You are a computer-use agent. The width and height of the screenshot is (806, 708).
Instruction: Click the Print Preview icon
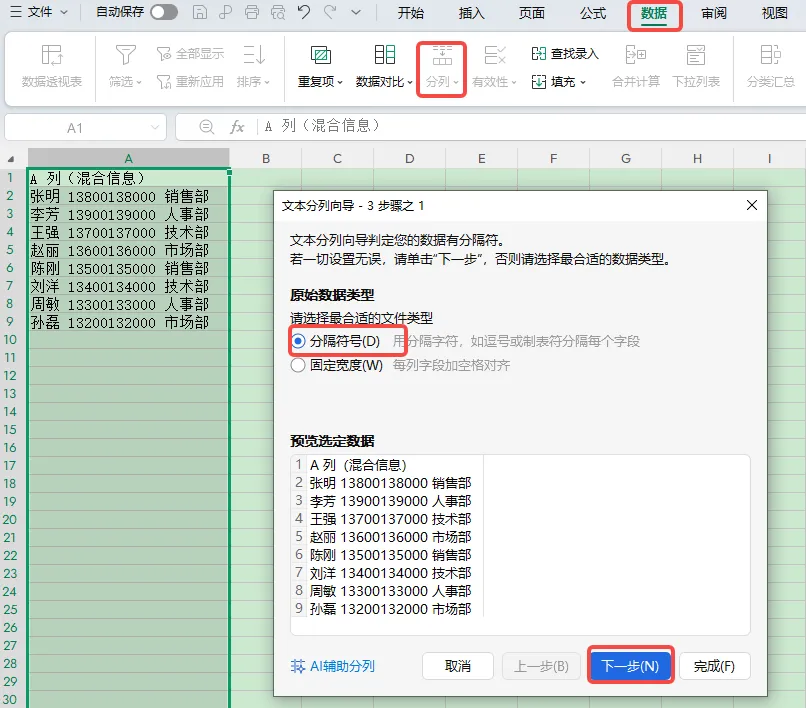[278, 12]
